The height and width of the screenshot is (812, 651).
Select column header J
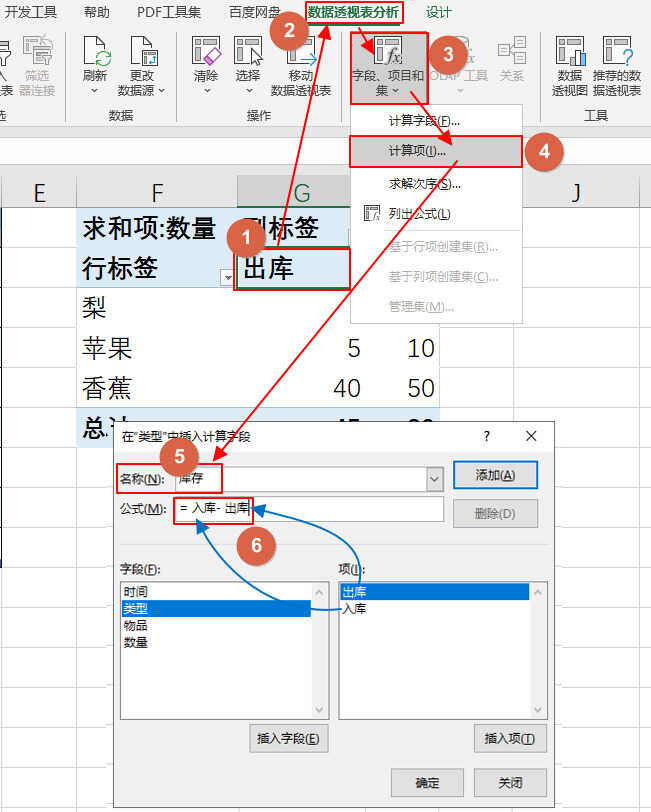tap(576, 193)
